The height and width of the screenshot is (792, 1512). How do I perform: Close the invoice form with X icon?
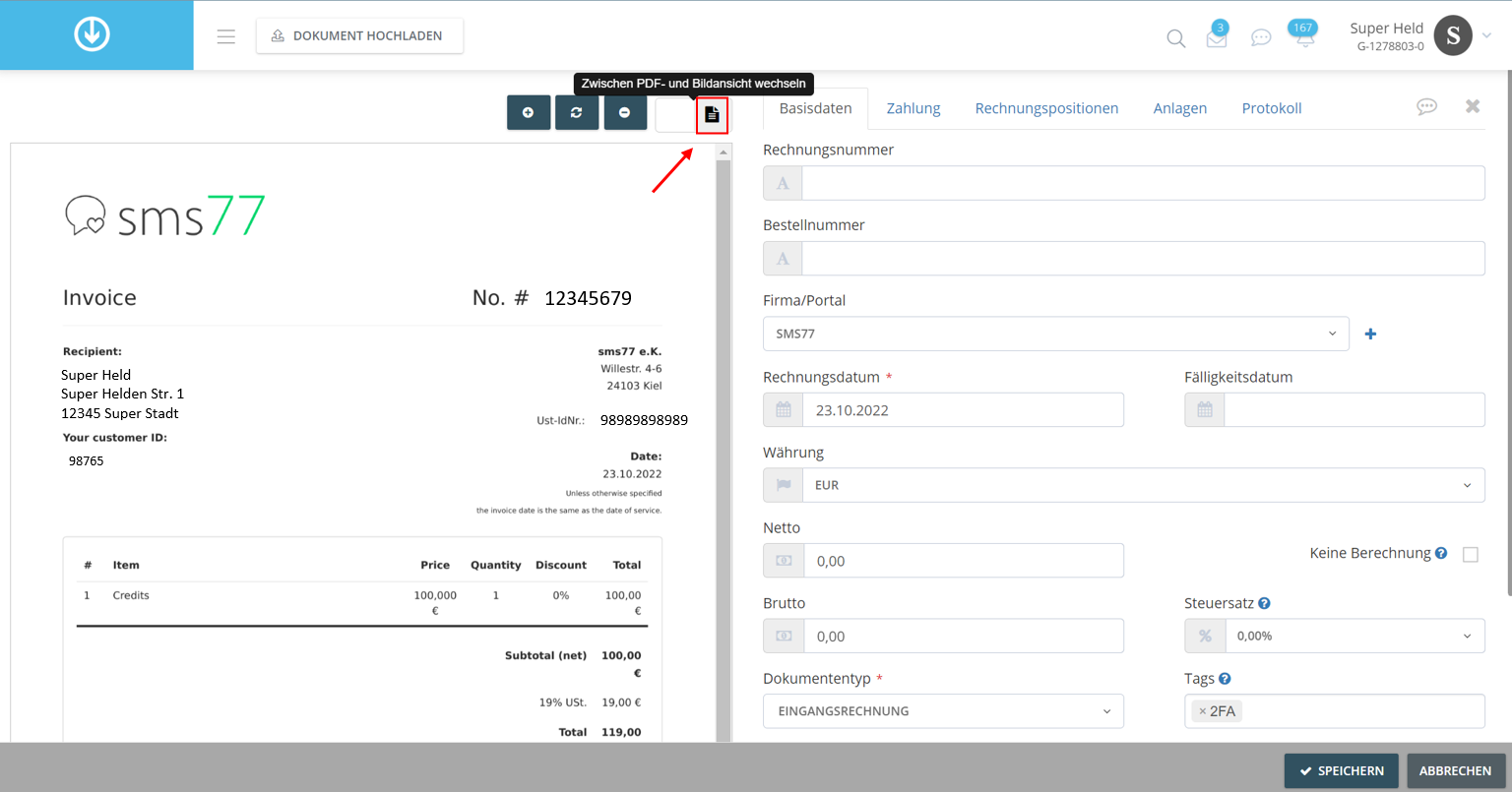click(x=1473, y=106)
